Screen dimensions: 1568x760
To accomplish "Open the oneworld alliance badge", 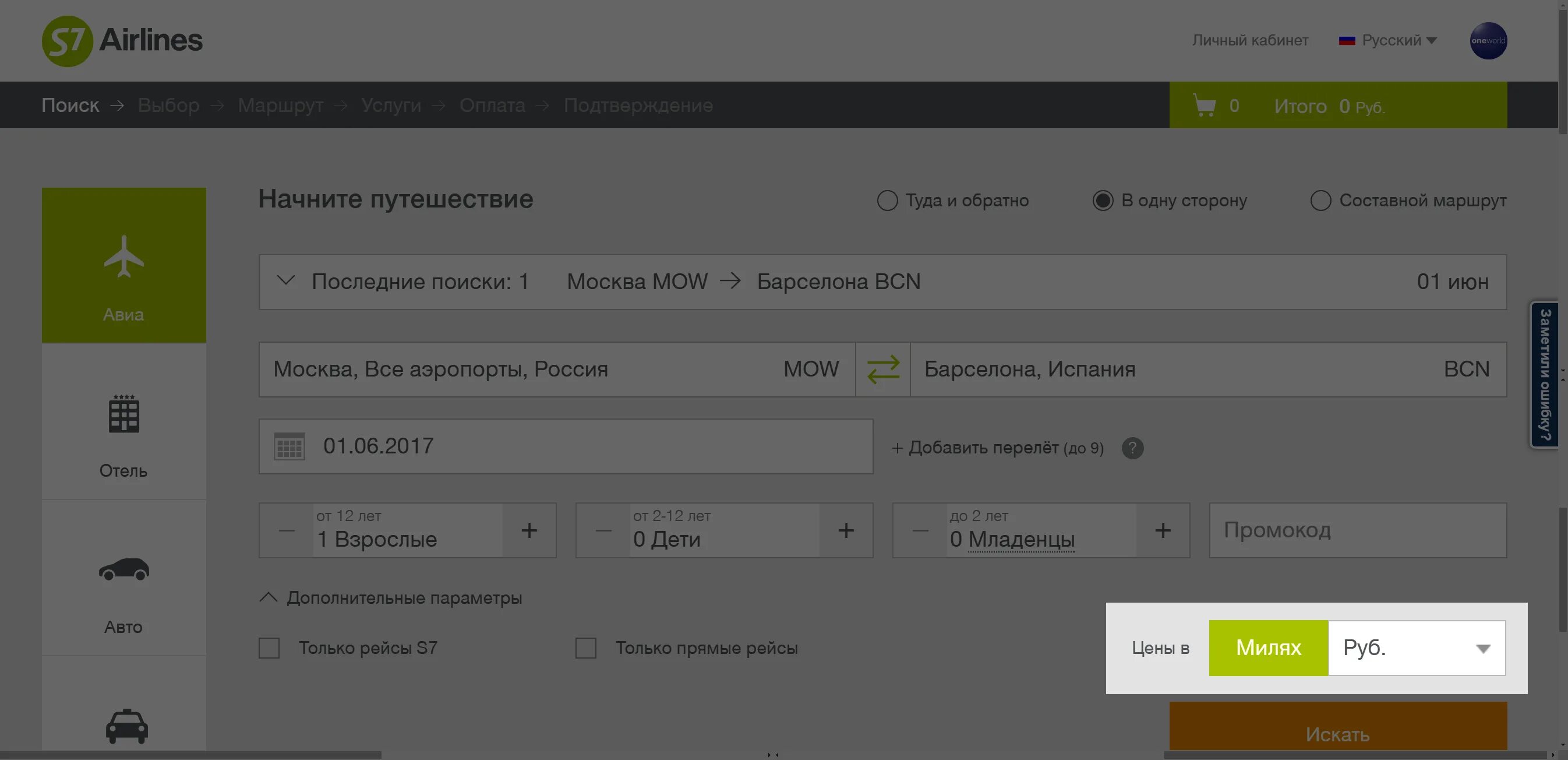I will click(x=1488, y=41).
